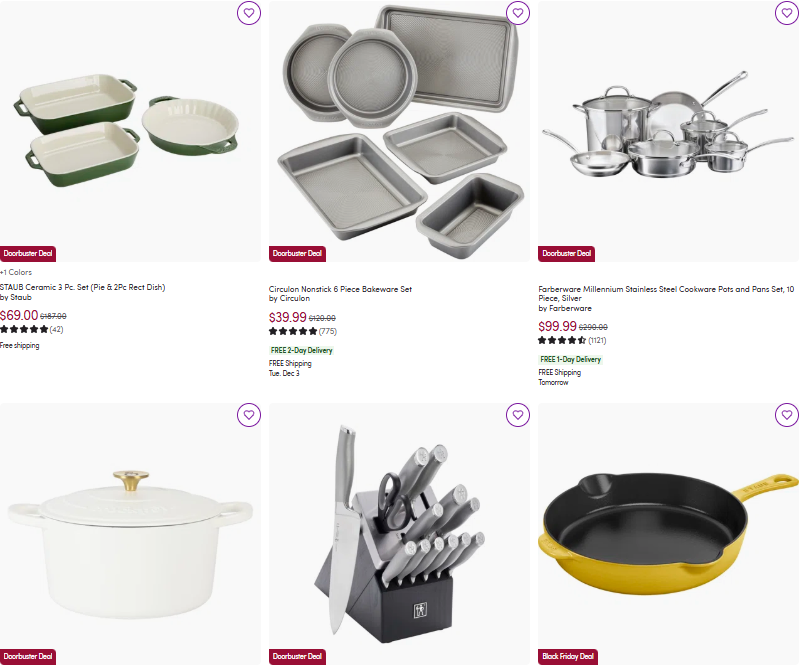The height and width of the screenshot is (667, 801).
Task: Open the 775 reviews rating for Circulon
Action: click(303, 331)
